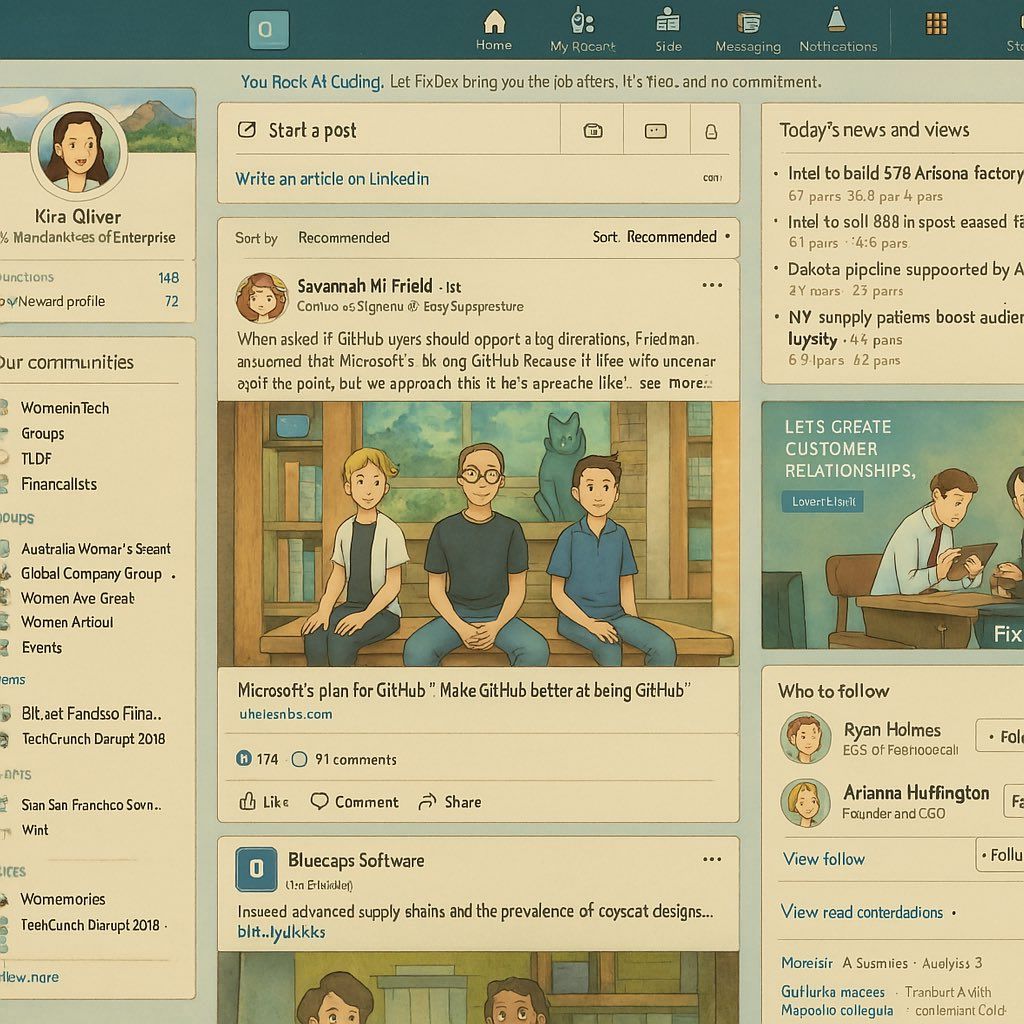The width and height of the screenshot is (1024, 1024).
Task: Open WomeninTech community
Action: click(65, 408)
